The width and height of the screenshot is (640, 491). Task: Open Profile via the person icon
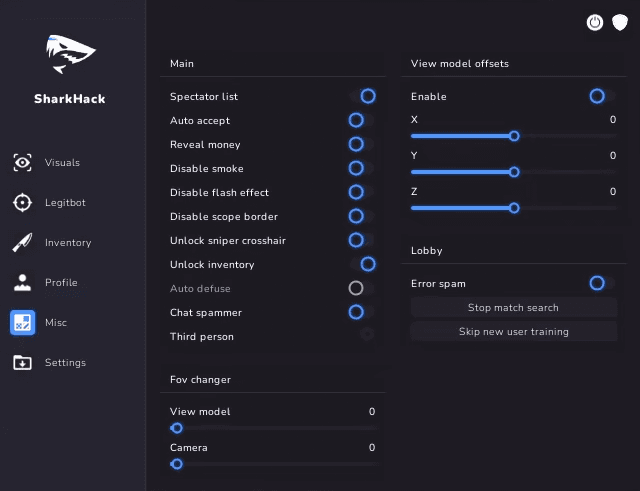22,282
